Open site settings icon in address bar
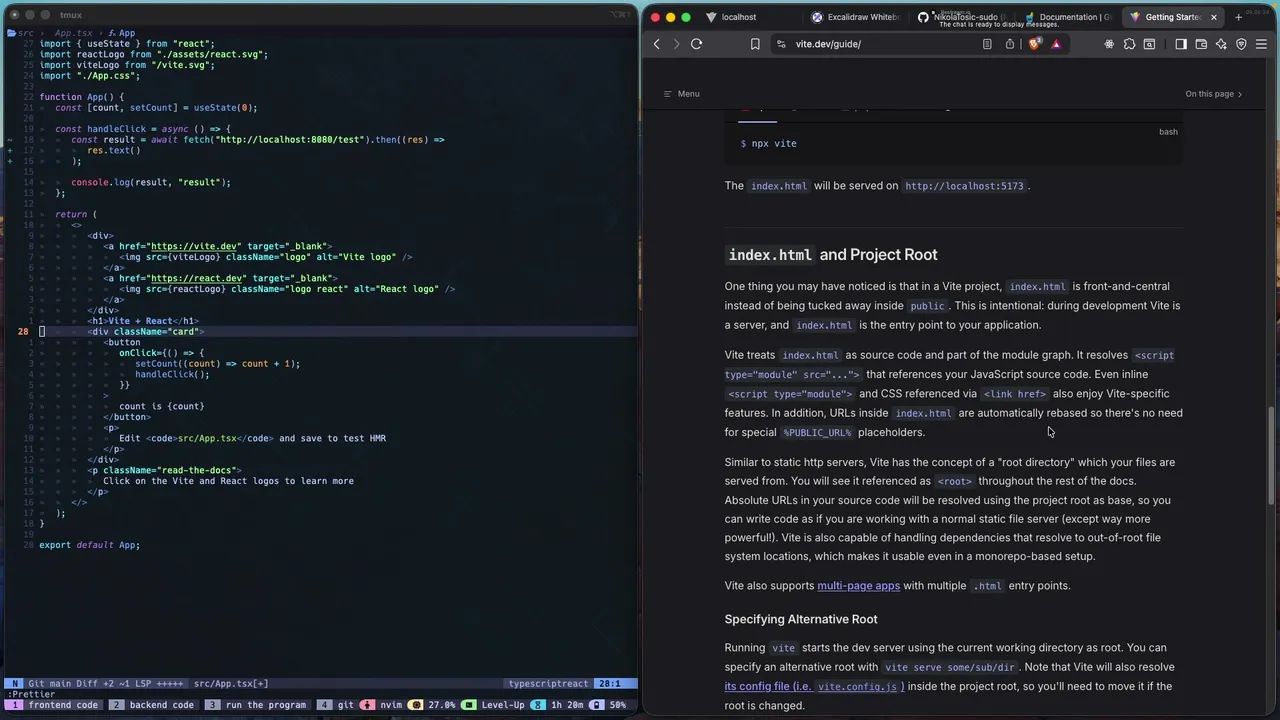The height and width of the screenshot is (720, 1280). tap(781, 44)
